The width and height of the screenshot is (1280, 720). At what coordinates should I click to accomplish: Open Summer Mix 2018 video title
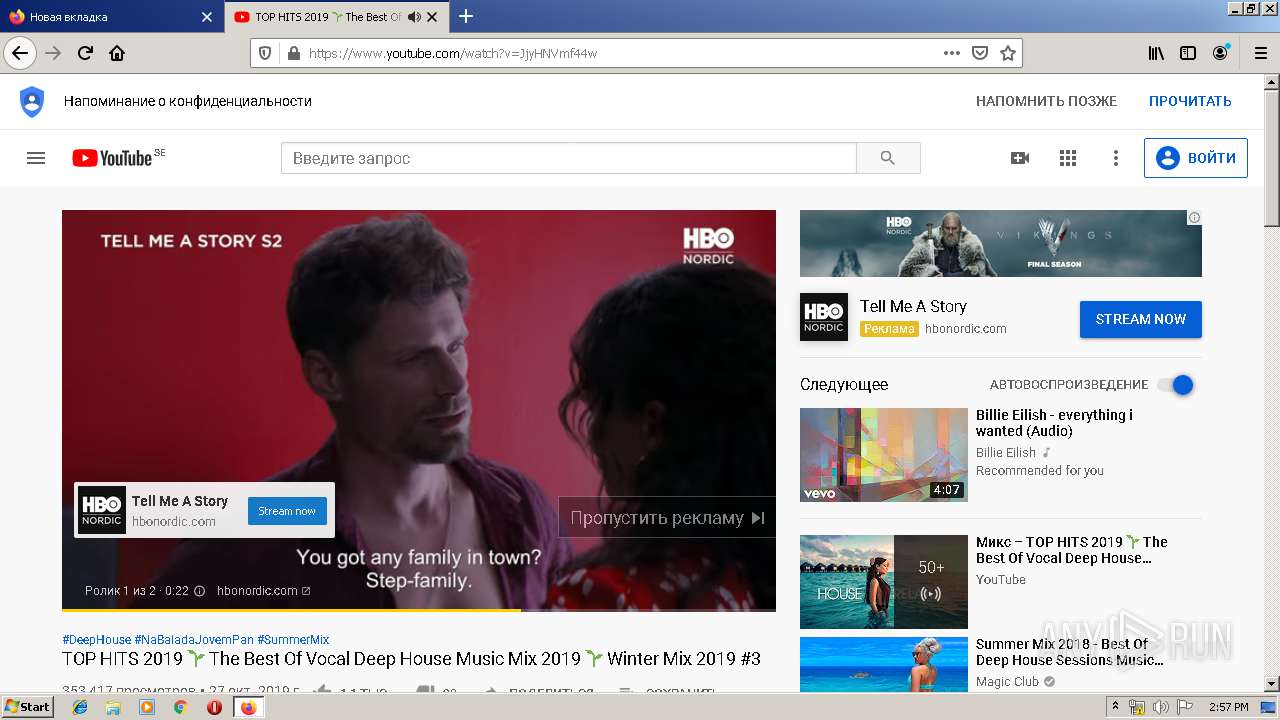coord(1069,652)
